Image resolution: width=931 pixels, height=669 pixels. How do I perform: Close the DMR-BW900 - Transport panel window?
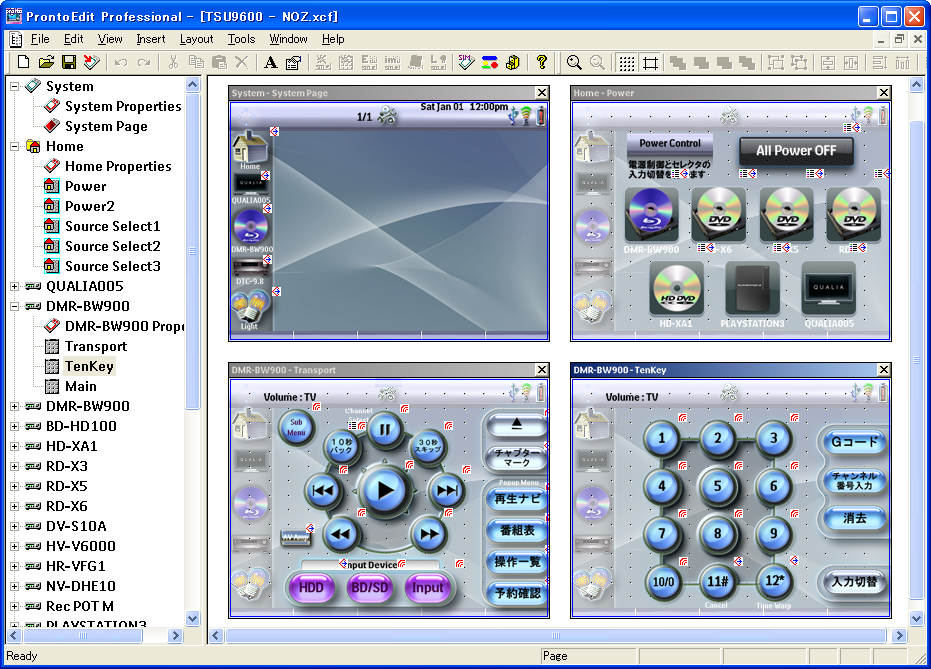542,370
